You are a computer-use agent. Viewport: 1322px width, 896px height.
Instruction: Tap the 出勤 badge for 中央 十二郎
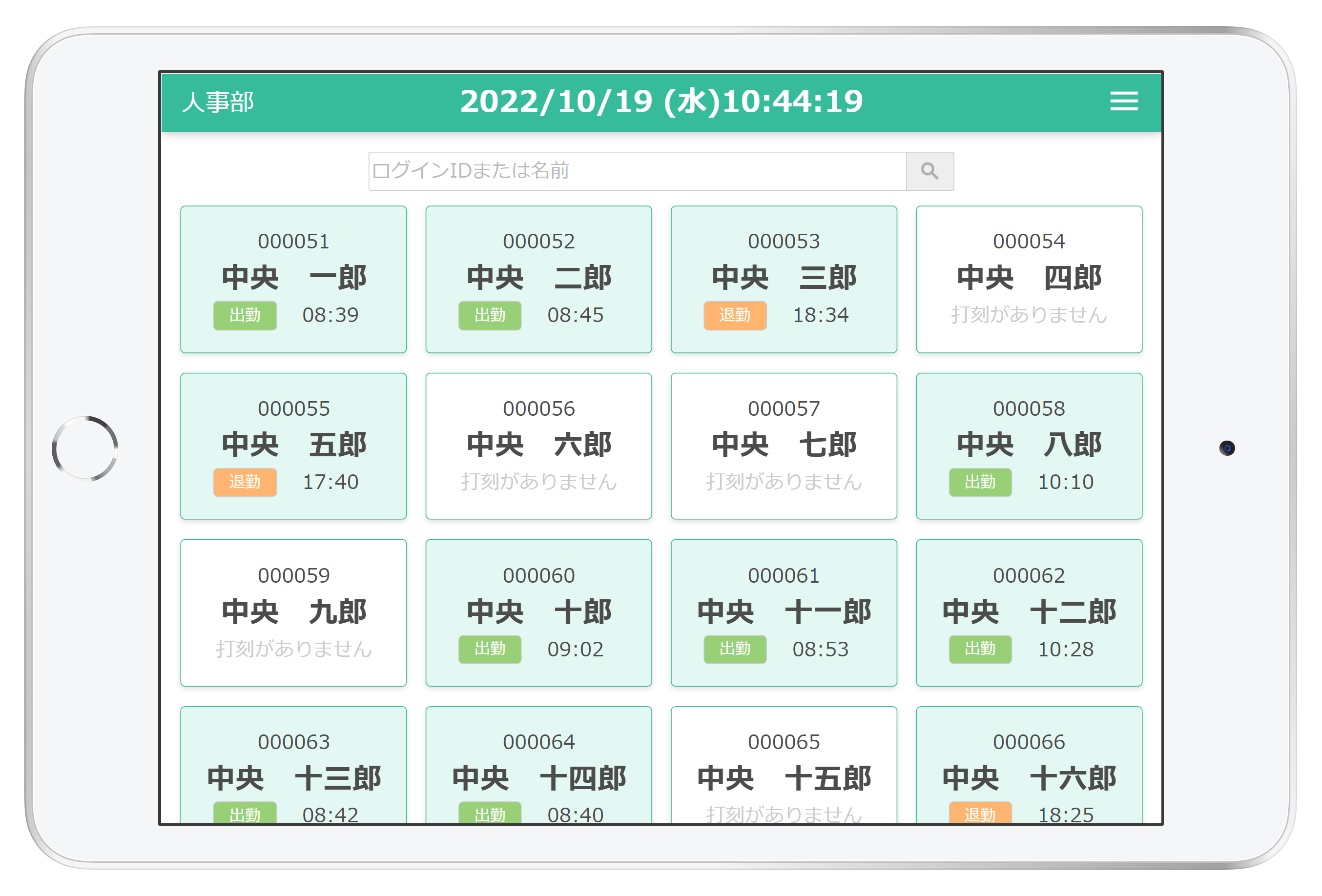pos(980,649)
